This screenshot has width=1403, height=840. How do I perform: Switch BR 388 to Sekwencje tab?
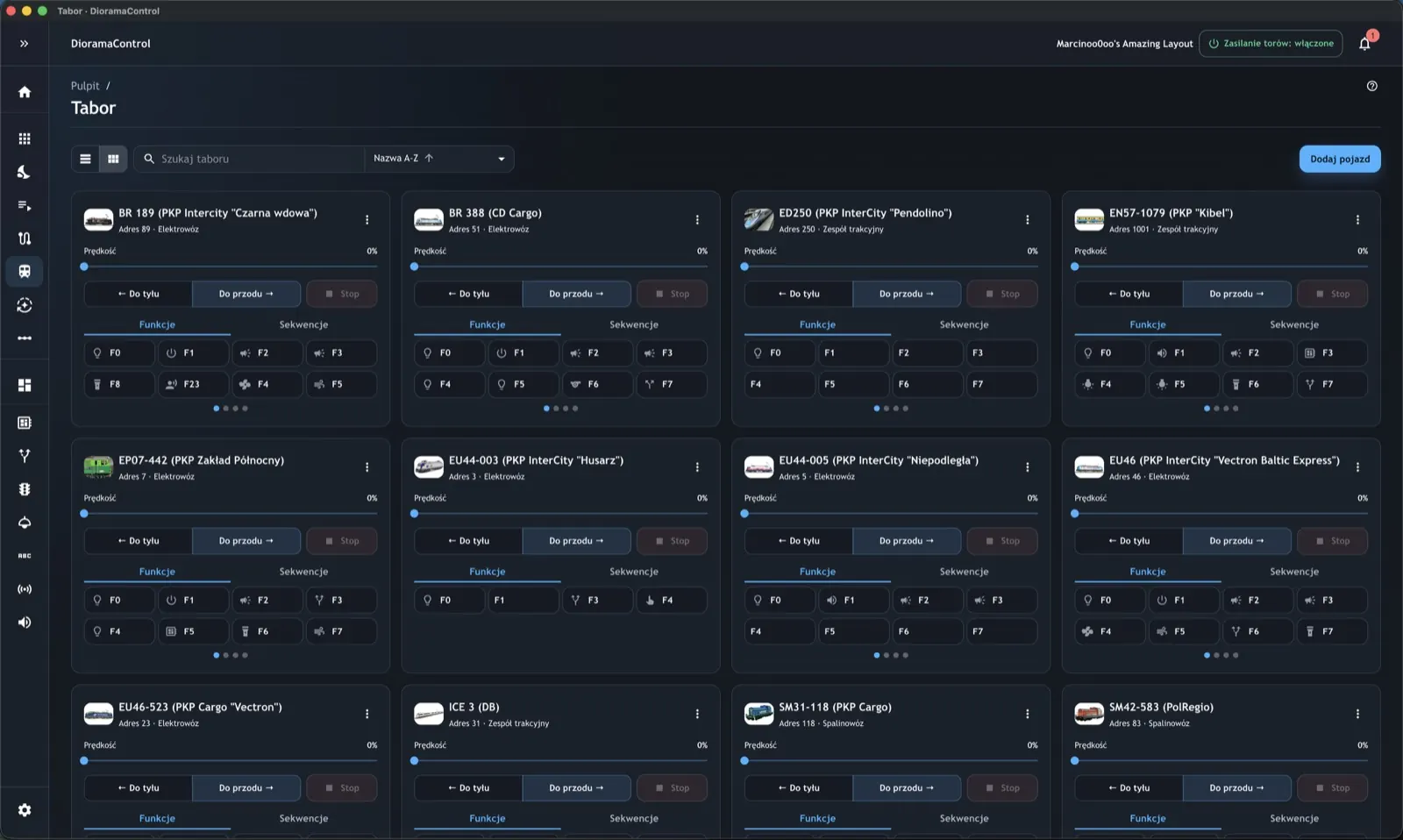(x=634, y=324)
